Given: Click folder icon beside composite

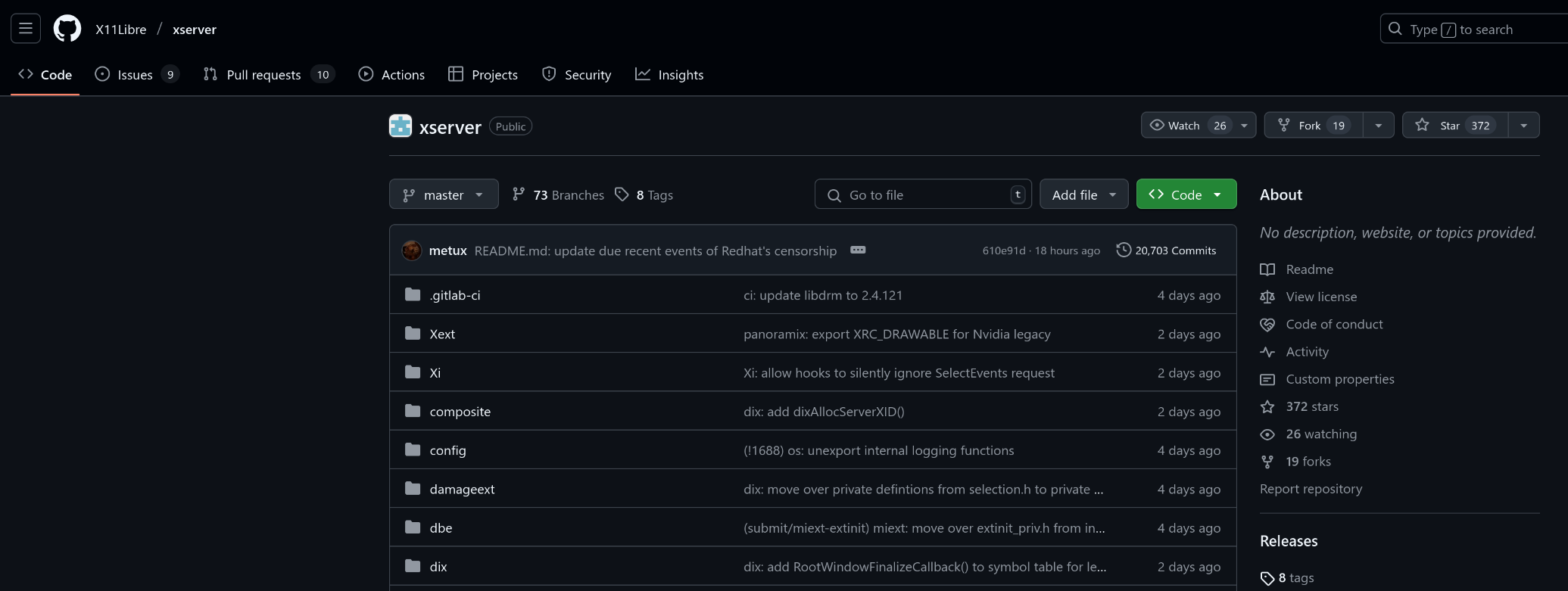Looking at the screenshot, I should (413, 411).
